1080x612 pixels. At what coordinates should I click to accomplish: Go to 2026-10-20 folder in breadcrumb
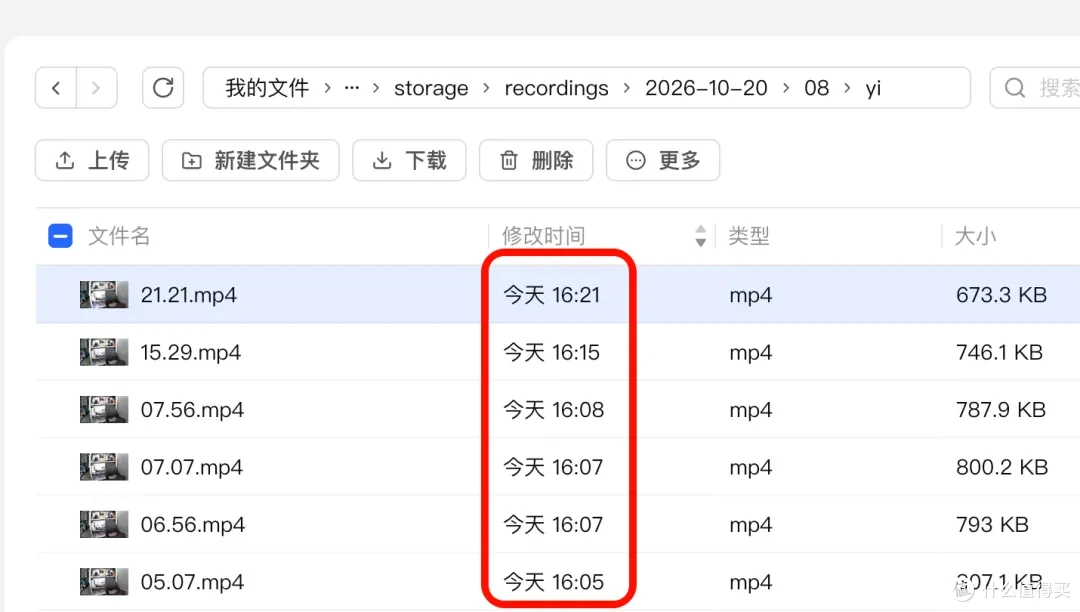[x=706, y=88]
